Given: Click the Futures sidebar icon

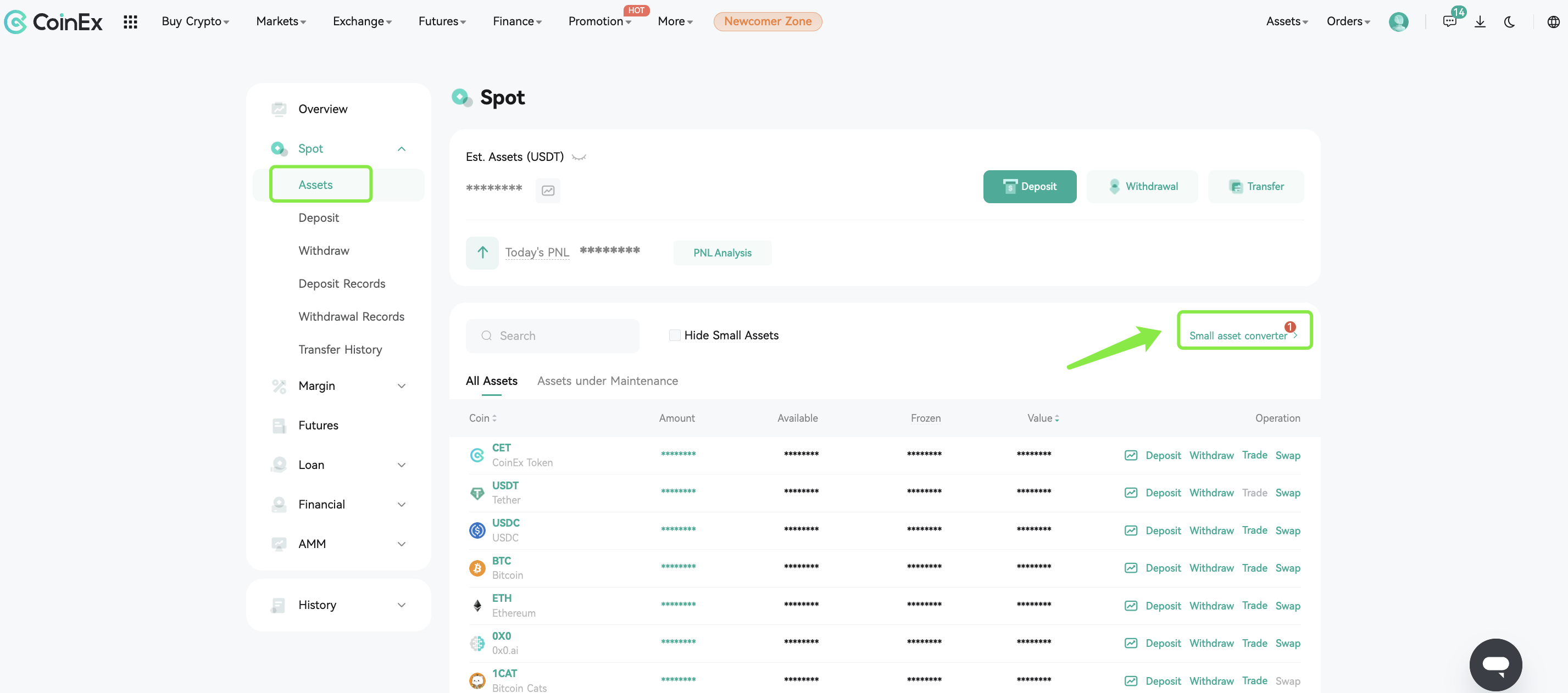Looking at the screenshot, I should click(x=279, y=425).
